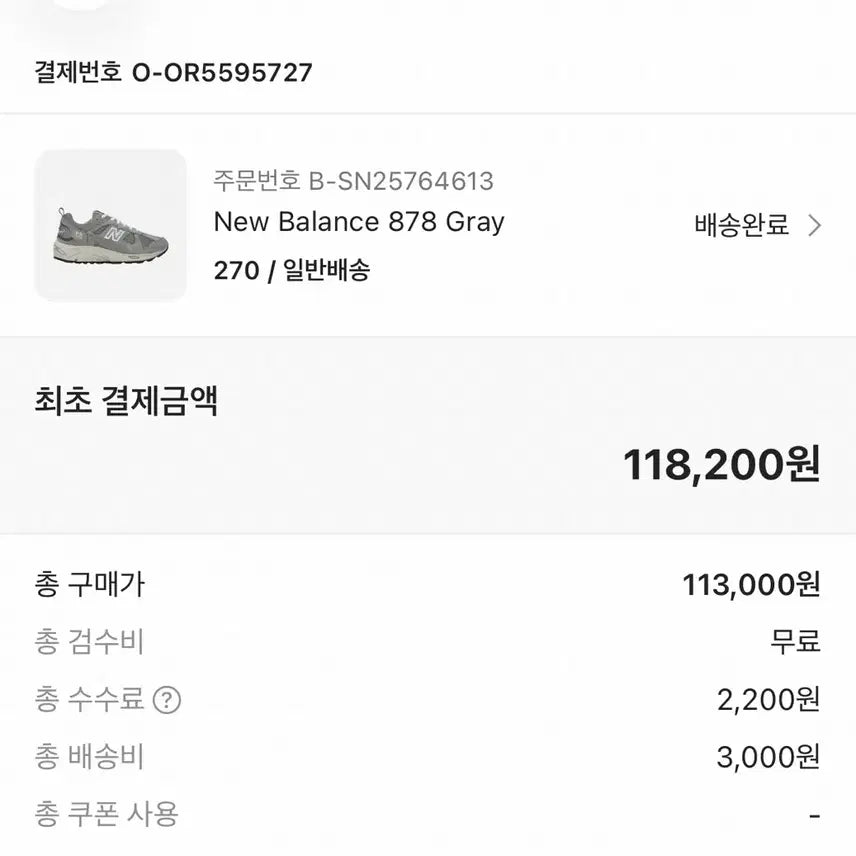Image resolution: width=856 pixels, height=856 pixels.
Task: Click the 무료 inspection fee value
Action: (795, 642)
